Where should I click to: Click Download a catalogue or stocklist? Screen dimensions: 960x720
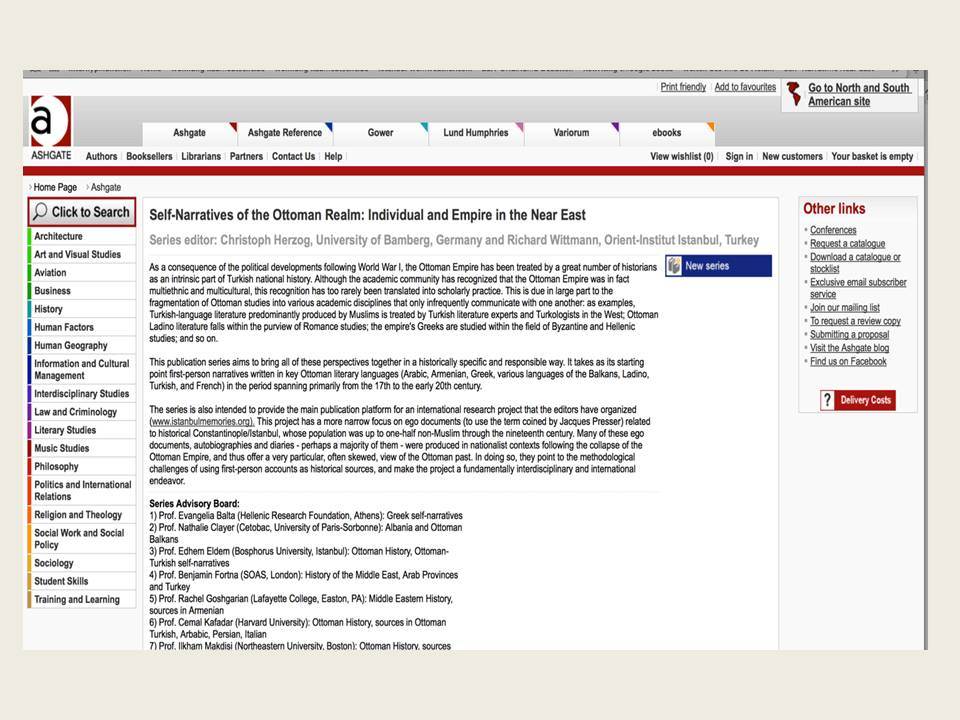tap(855, 263)
